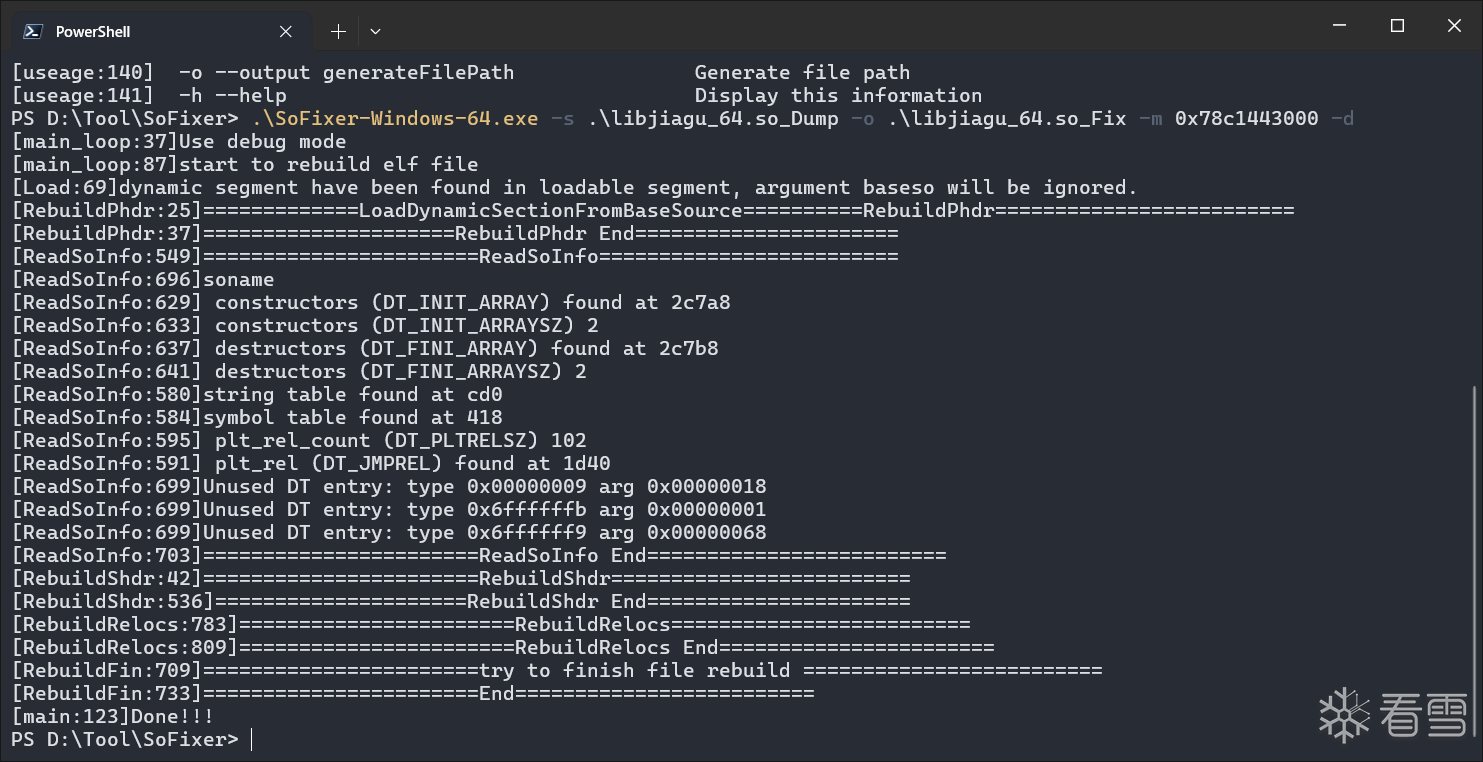This screenshot has width=1483, height=762.
Task: Click the 看雪 watermark text
Action: pos(1425,715)
